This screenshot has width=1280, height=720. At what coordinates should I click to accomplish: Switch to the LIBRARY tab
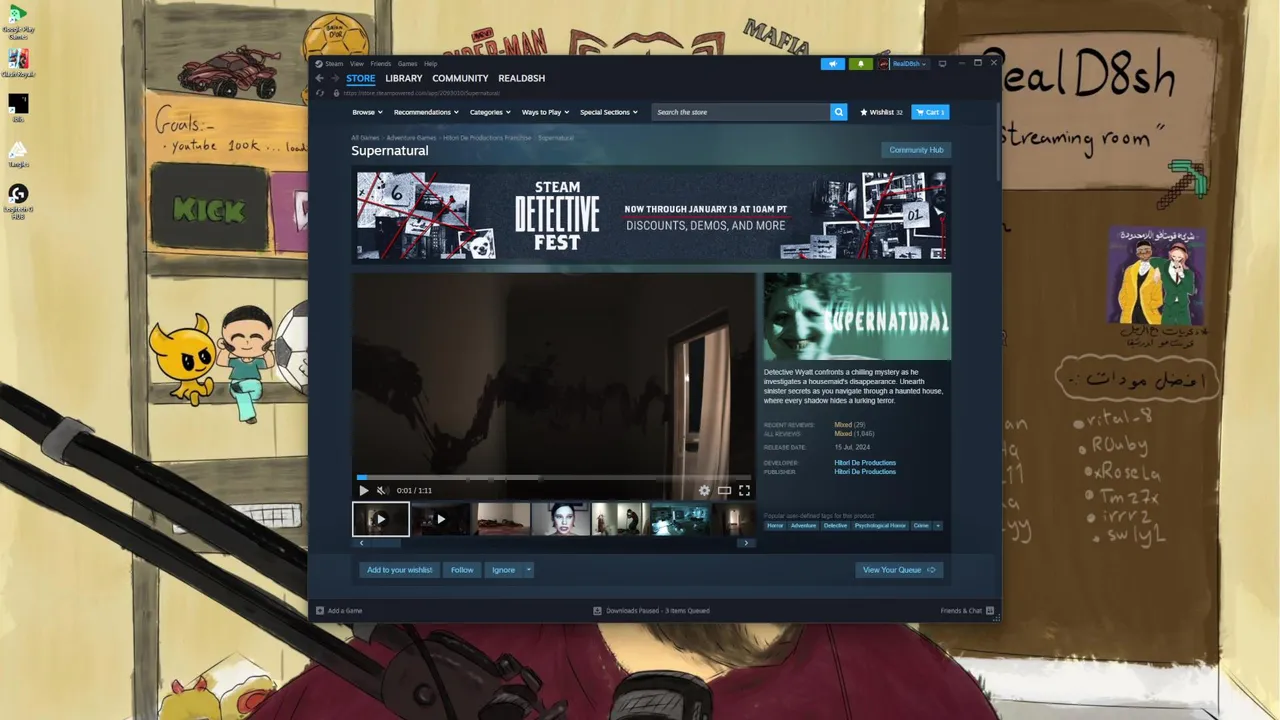click(403, 78)
